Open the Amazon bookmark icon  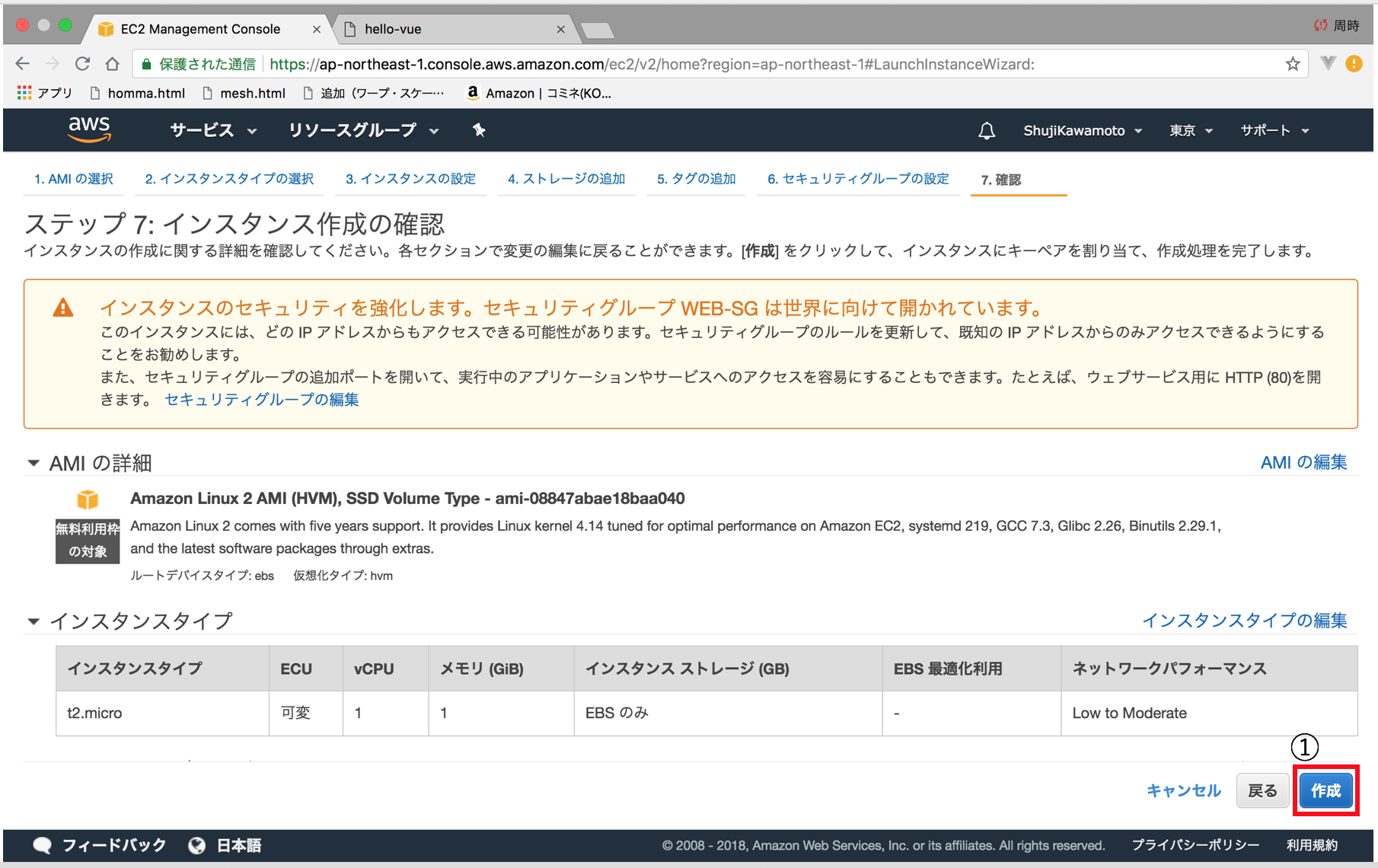tap(473, 93)
